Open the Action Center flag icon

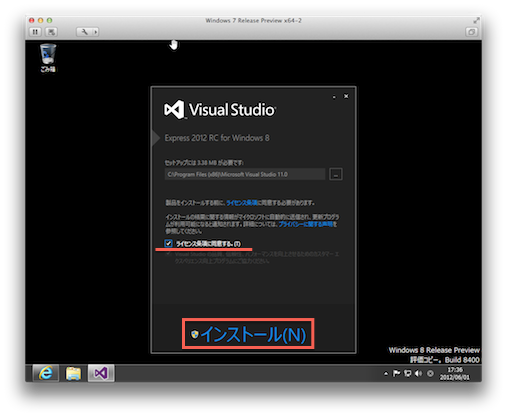[x=396, y=373]
